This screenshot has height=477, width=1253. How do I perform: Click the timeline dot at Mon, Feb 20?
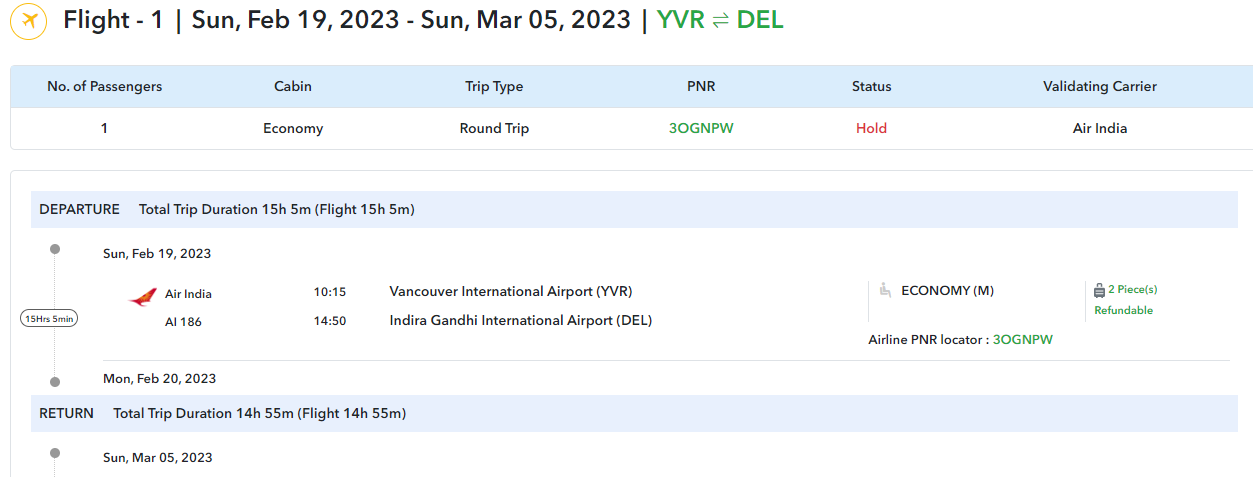[x=55, y=381]
